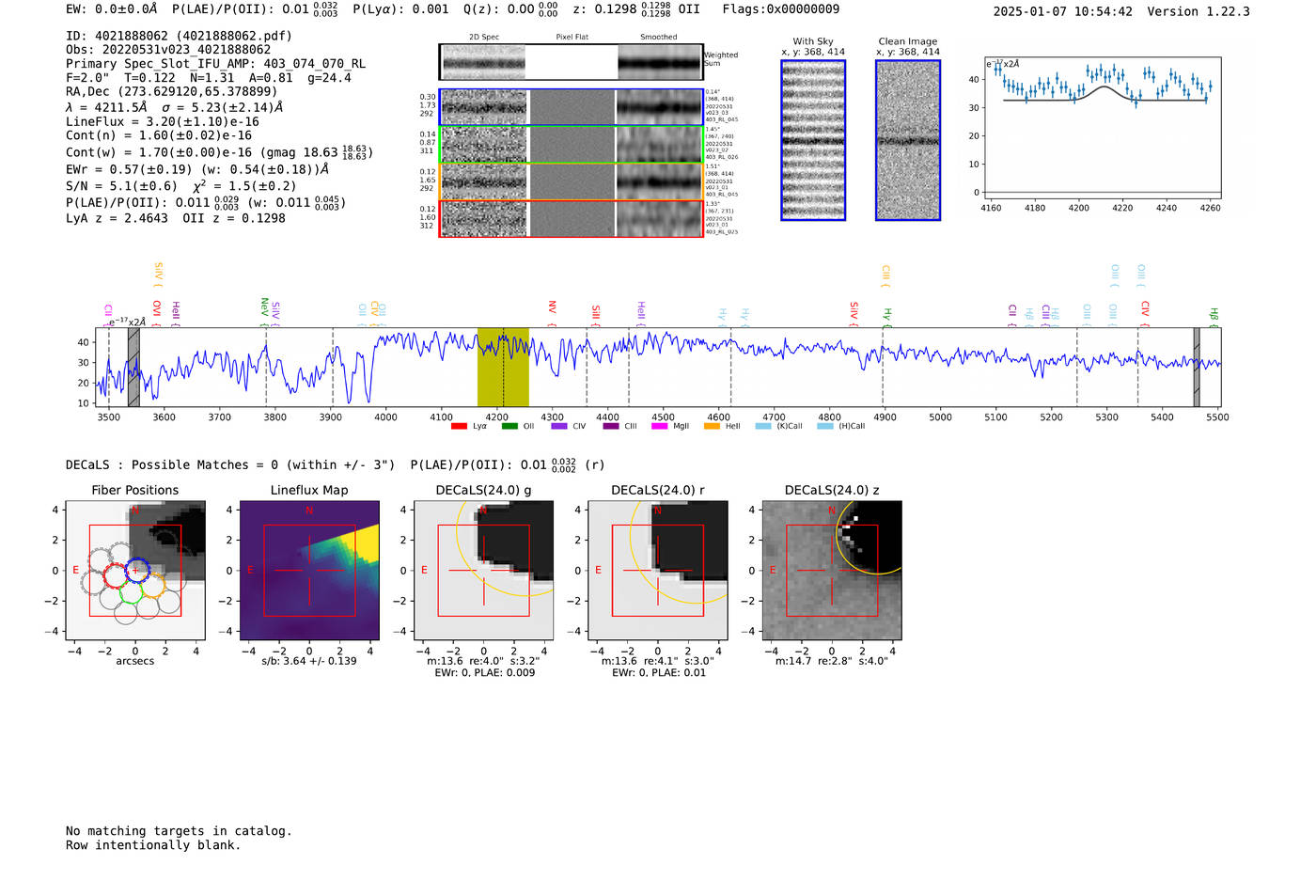The height and width of the screenshot is (896, 1316).
Task: Click the orange HeII legend swatch
Action: 712,427
